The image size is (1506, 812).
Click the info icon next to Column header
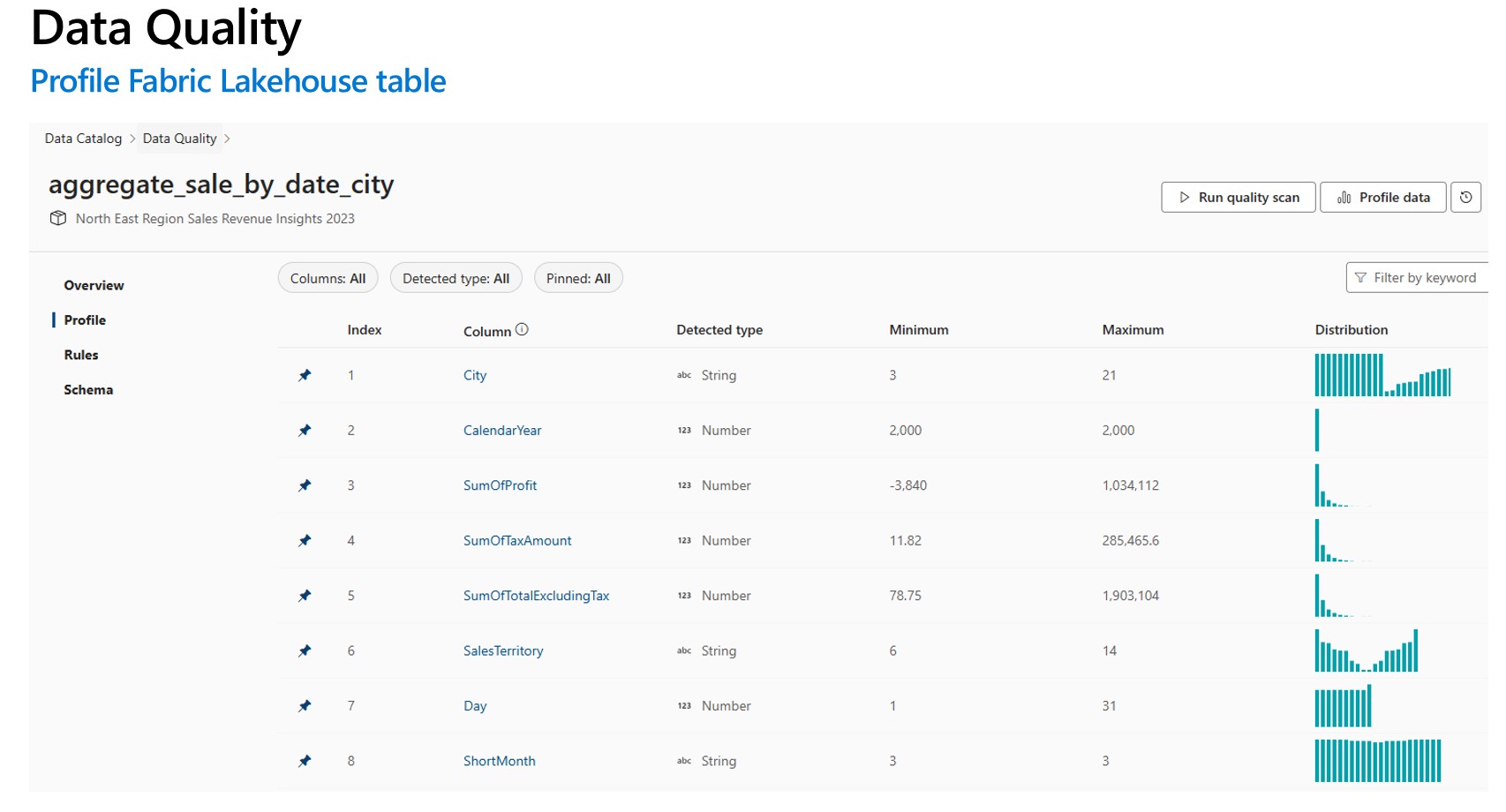pos(522,330)
